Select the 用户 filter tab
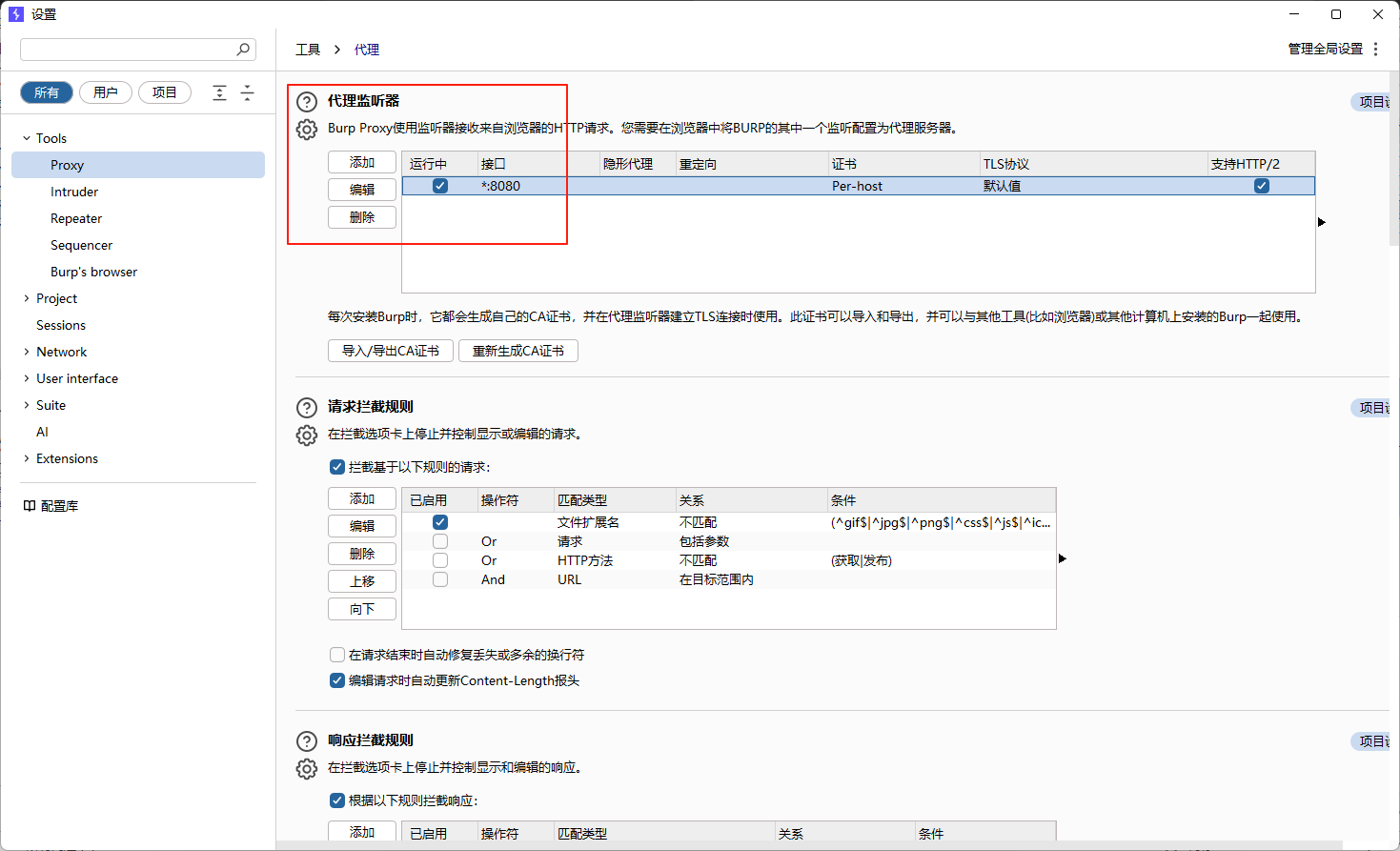Viewport: 1400px width, 851px height. pos(106,92)
